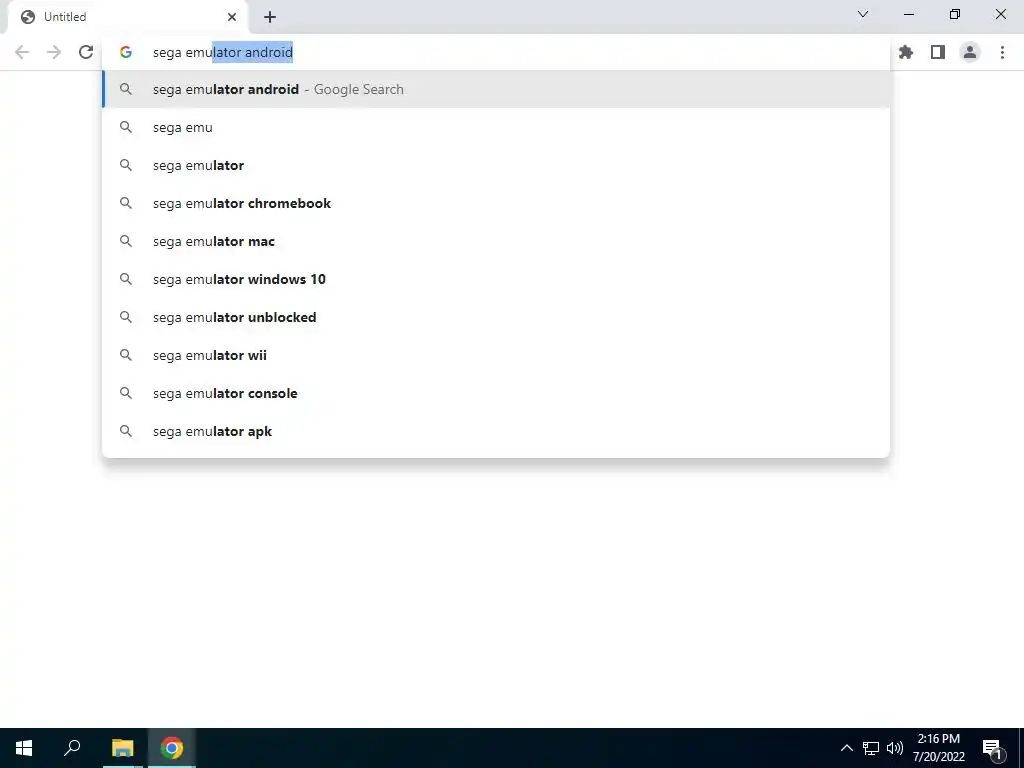The width and height of the screenshot is (1024, 768).
Task: Choose 'sega emulator apk' suggestion
Action: (496, 431)
